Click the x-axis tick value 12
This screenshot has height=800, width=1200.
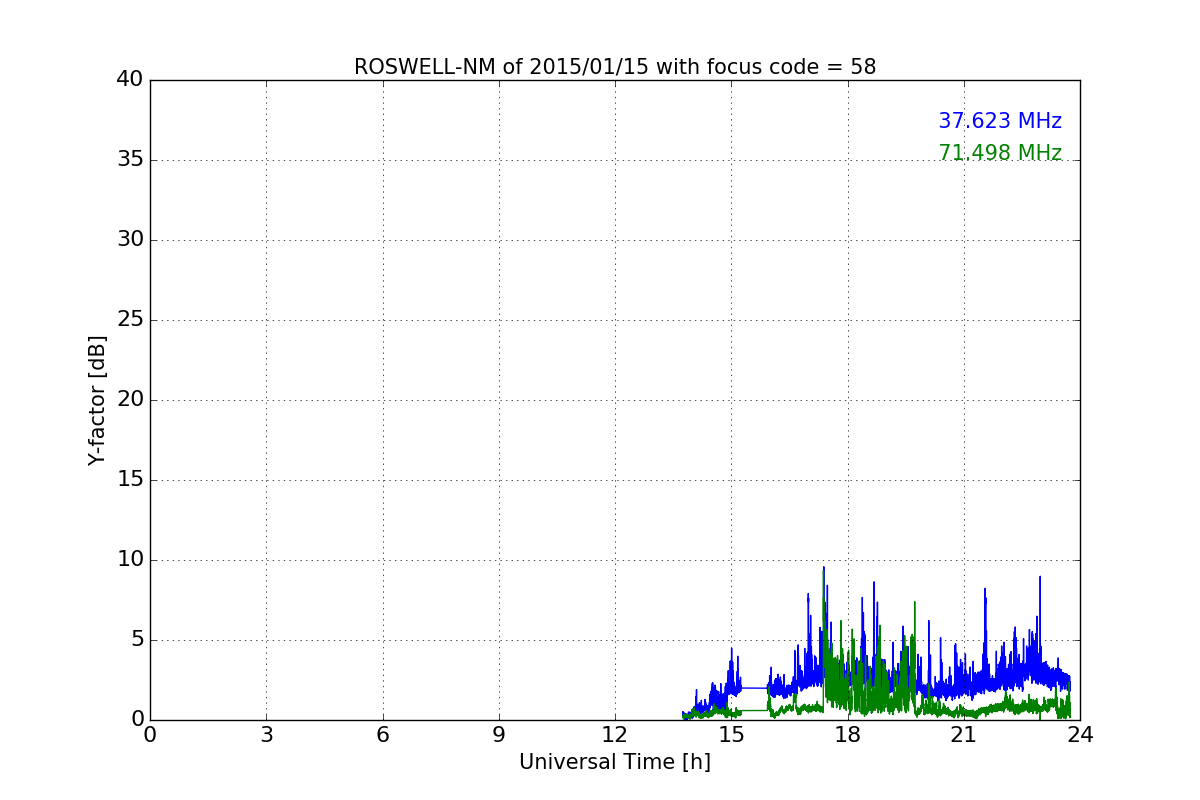pyautogui.click(x=615, y=735)
